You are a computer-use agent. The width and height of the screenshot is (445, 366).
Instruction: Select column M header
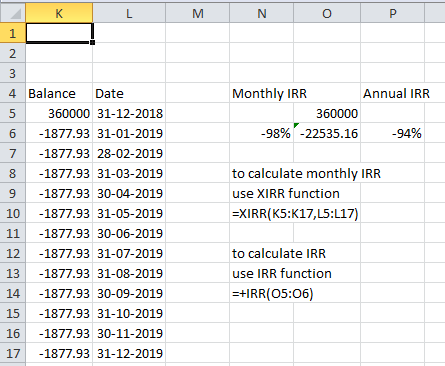[198, 13]
